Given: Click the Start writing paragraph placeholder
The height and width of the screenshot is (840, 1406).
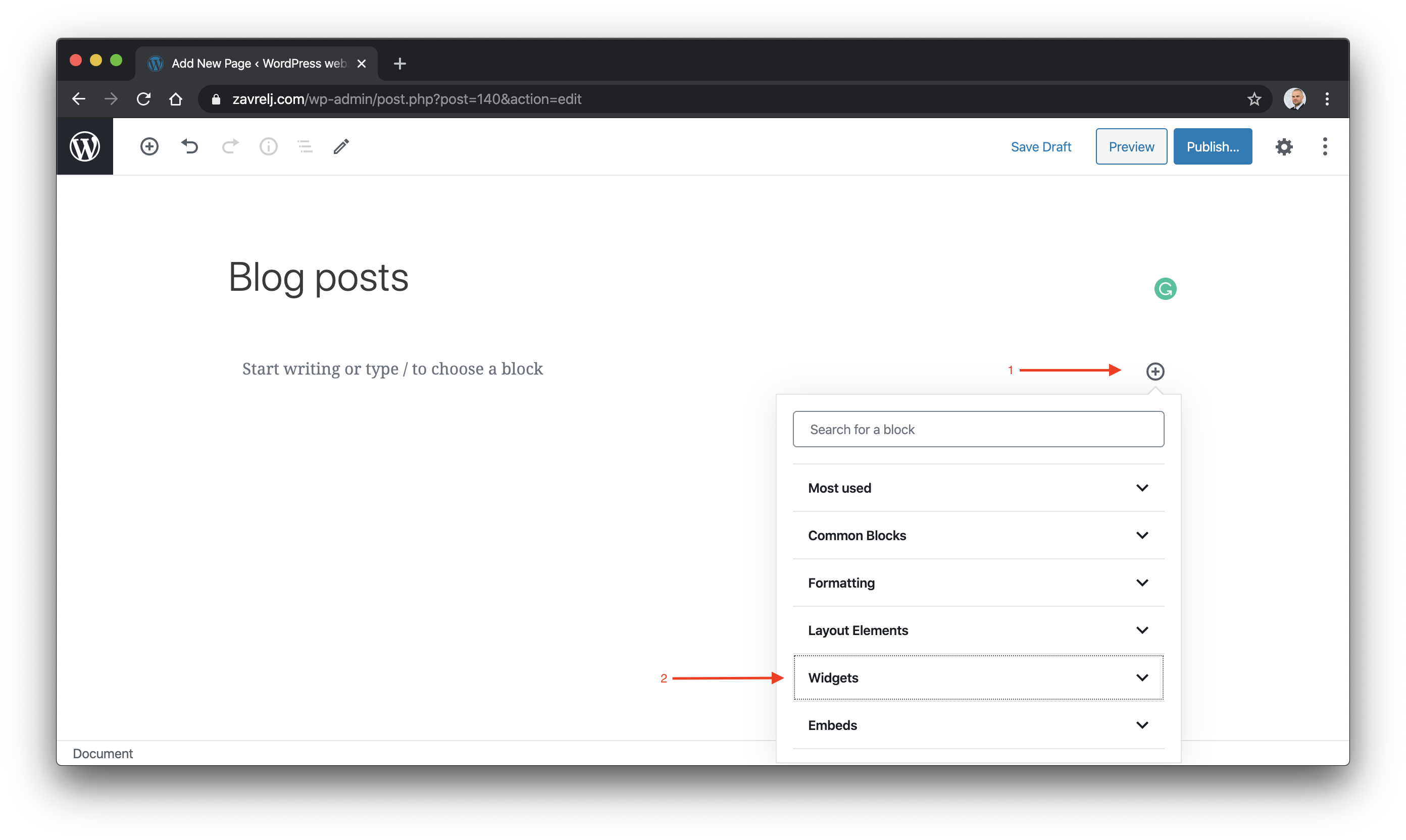Looking at the screenshot, I should coord(392,369).
